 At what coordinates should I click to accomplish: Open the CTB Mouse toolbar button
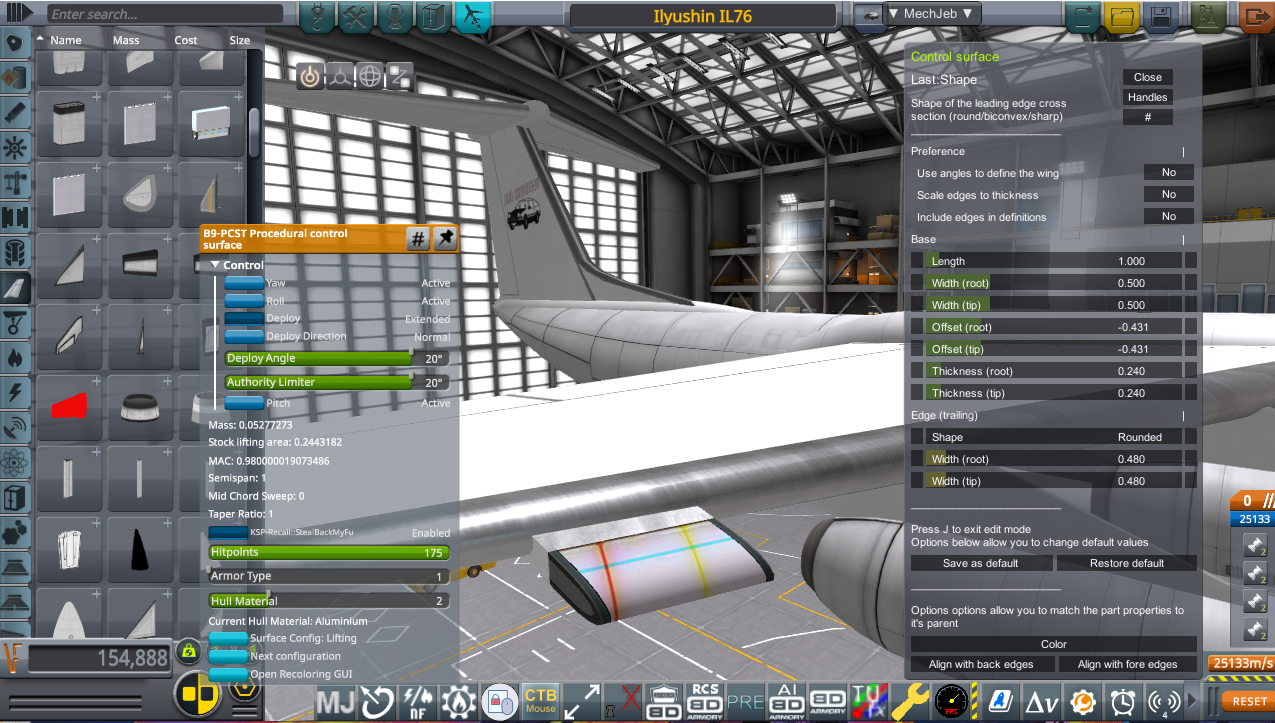pyautogui.click(x=540, y=701)
